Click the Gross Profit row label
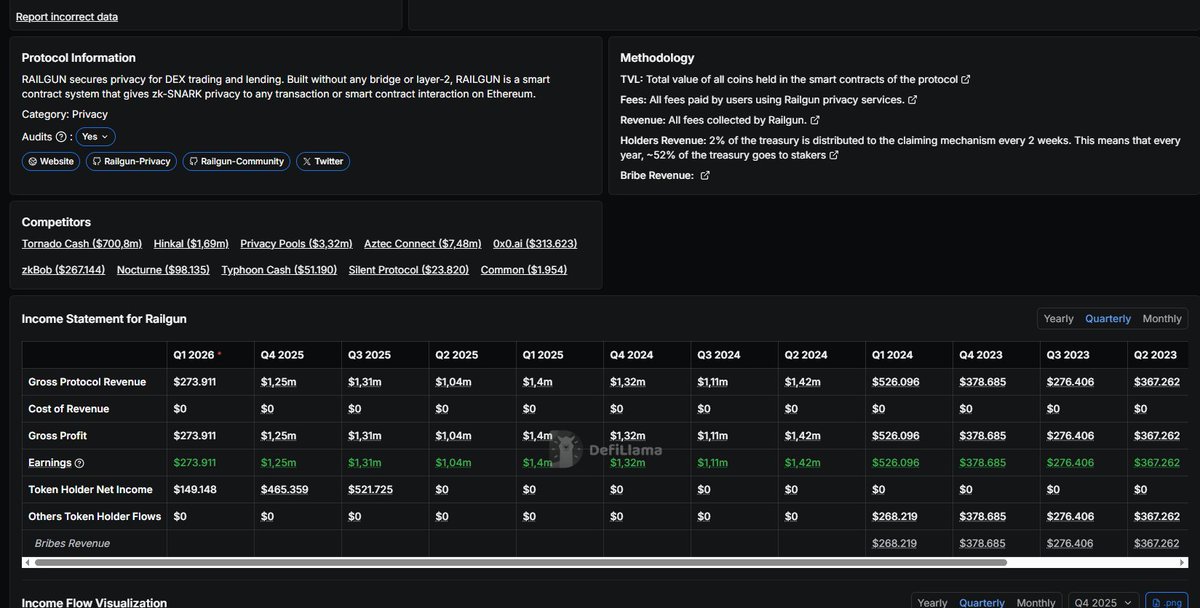The image size is (1200, 608). (x=59, y=436)
